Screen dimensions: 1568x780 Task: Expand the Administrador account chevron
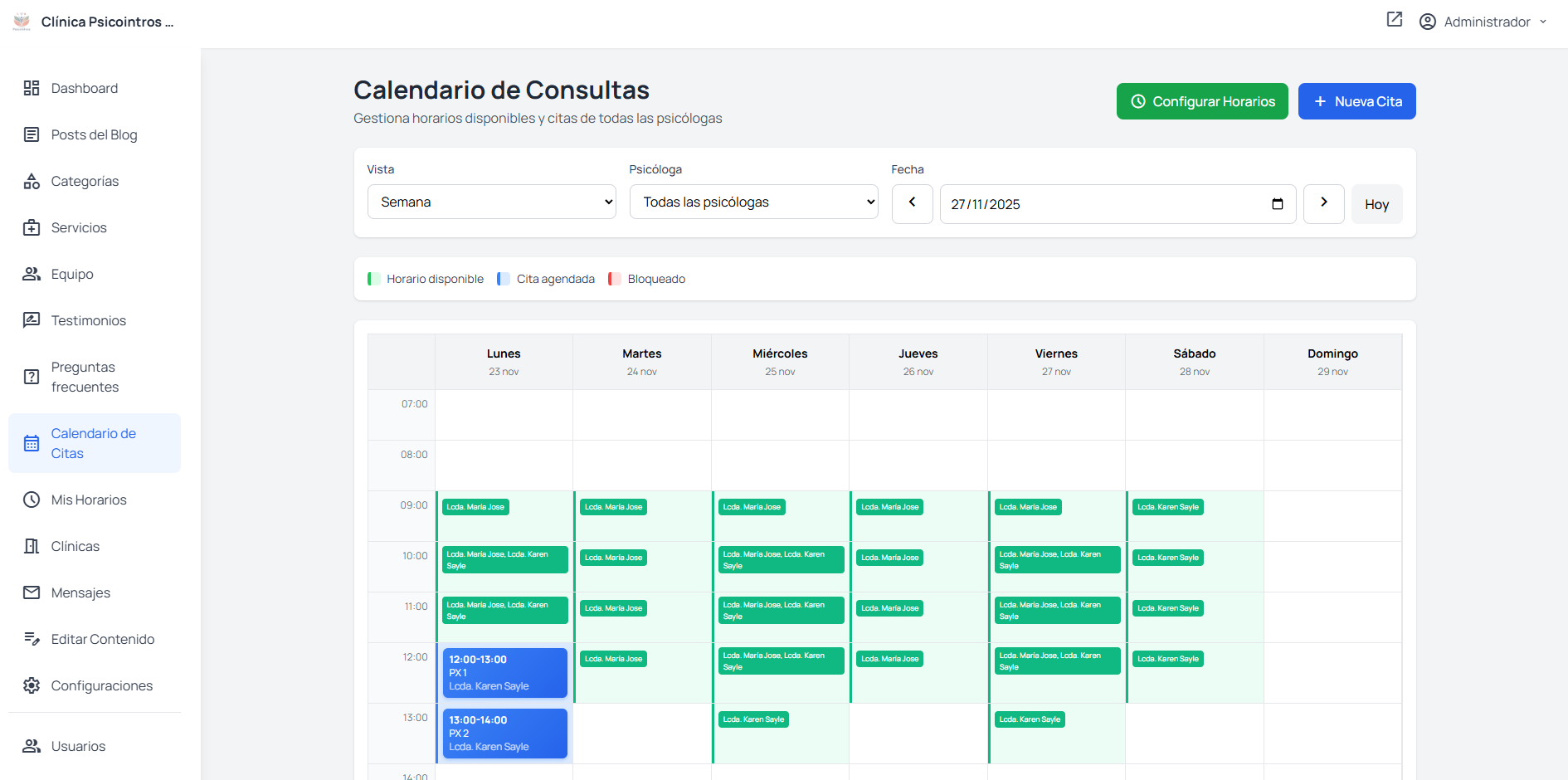(1543, 22)
